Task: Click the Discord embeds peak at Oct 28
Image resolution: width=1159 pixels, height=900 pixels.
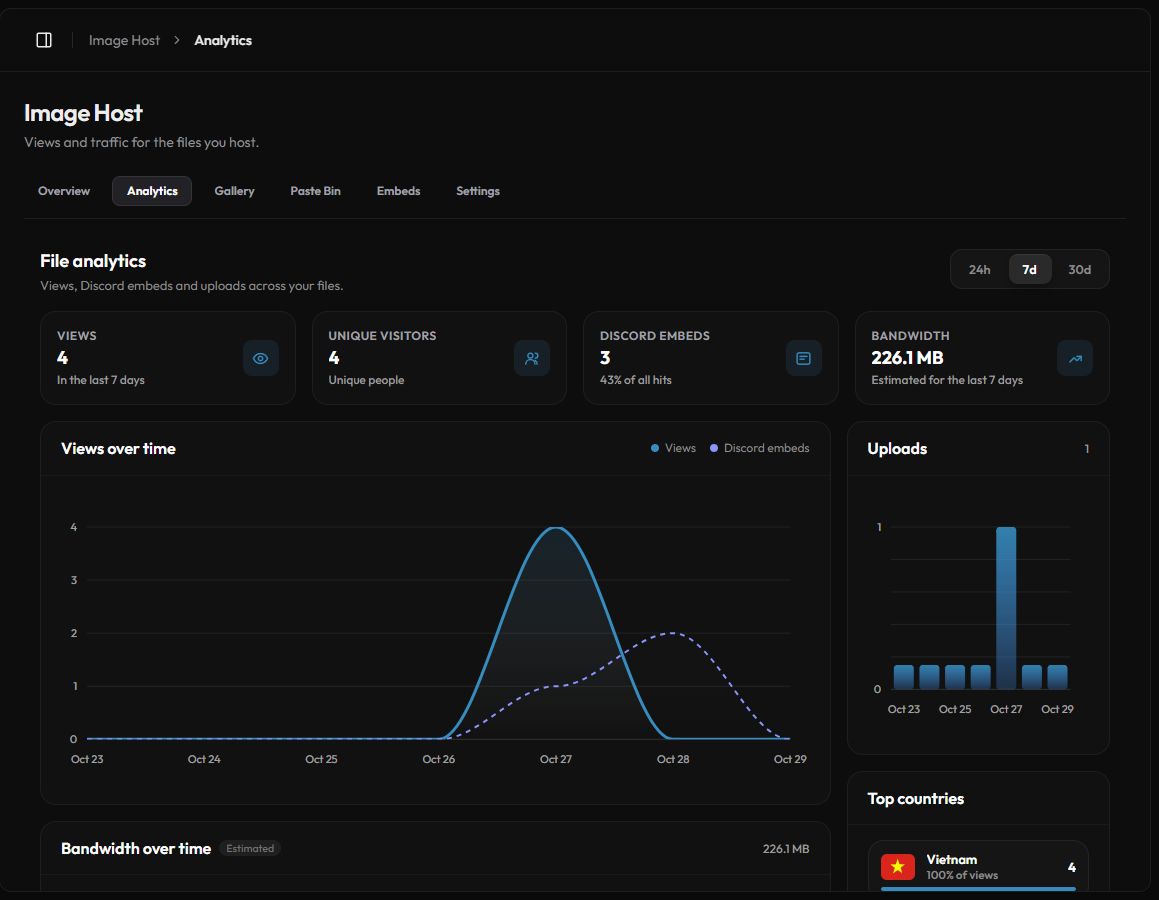Action: tap(673, 633)
